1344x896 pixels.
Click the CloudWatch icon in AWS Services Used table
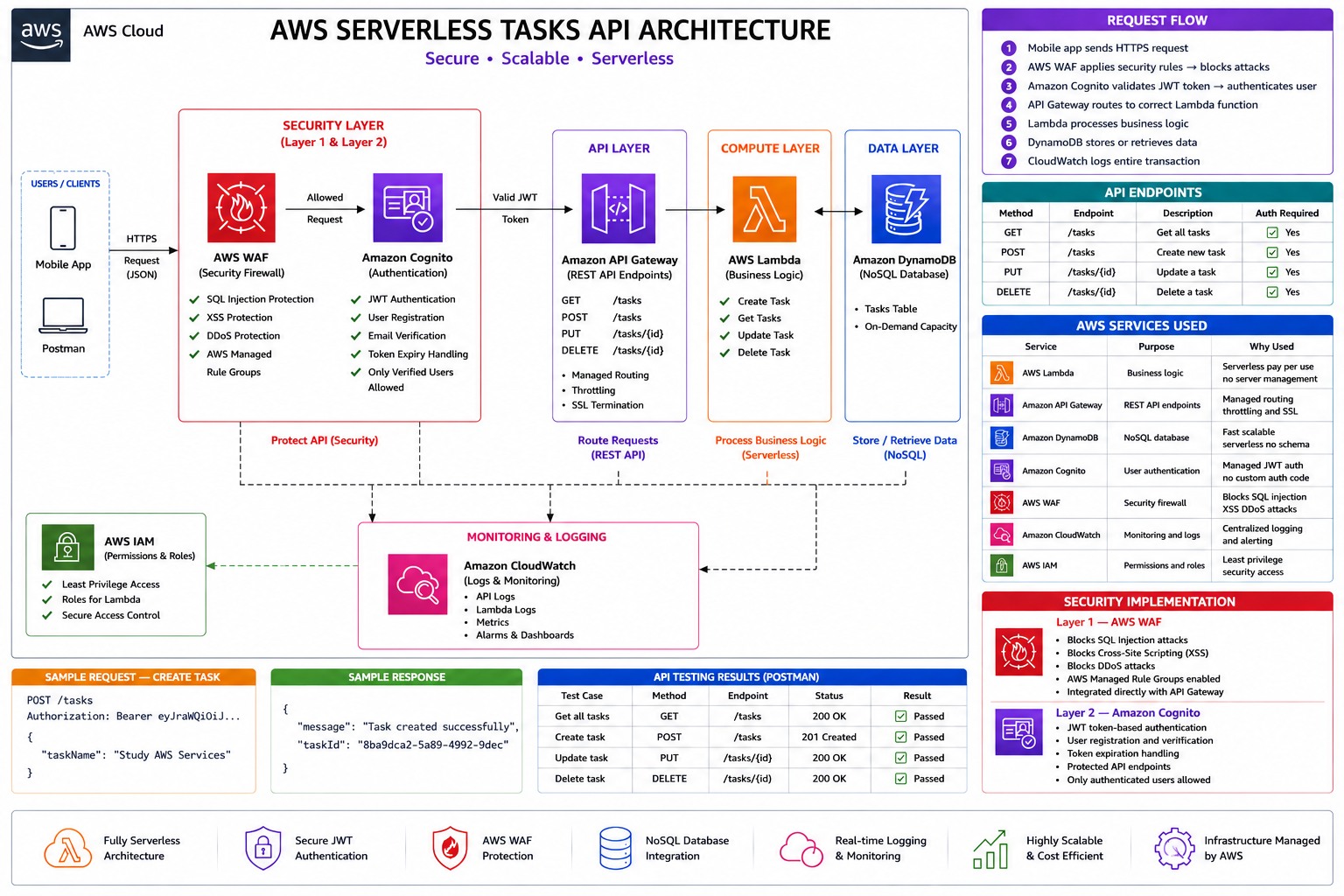(1002, 535)
